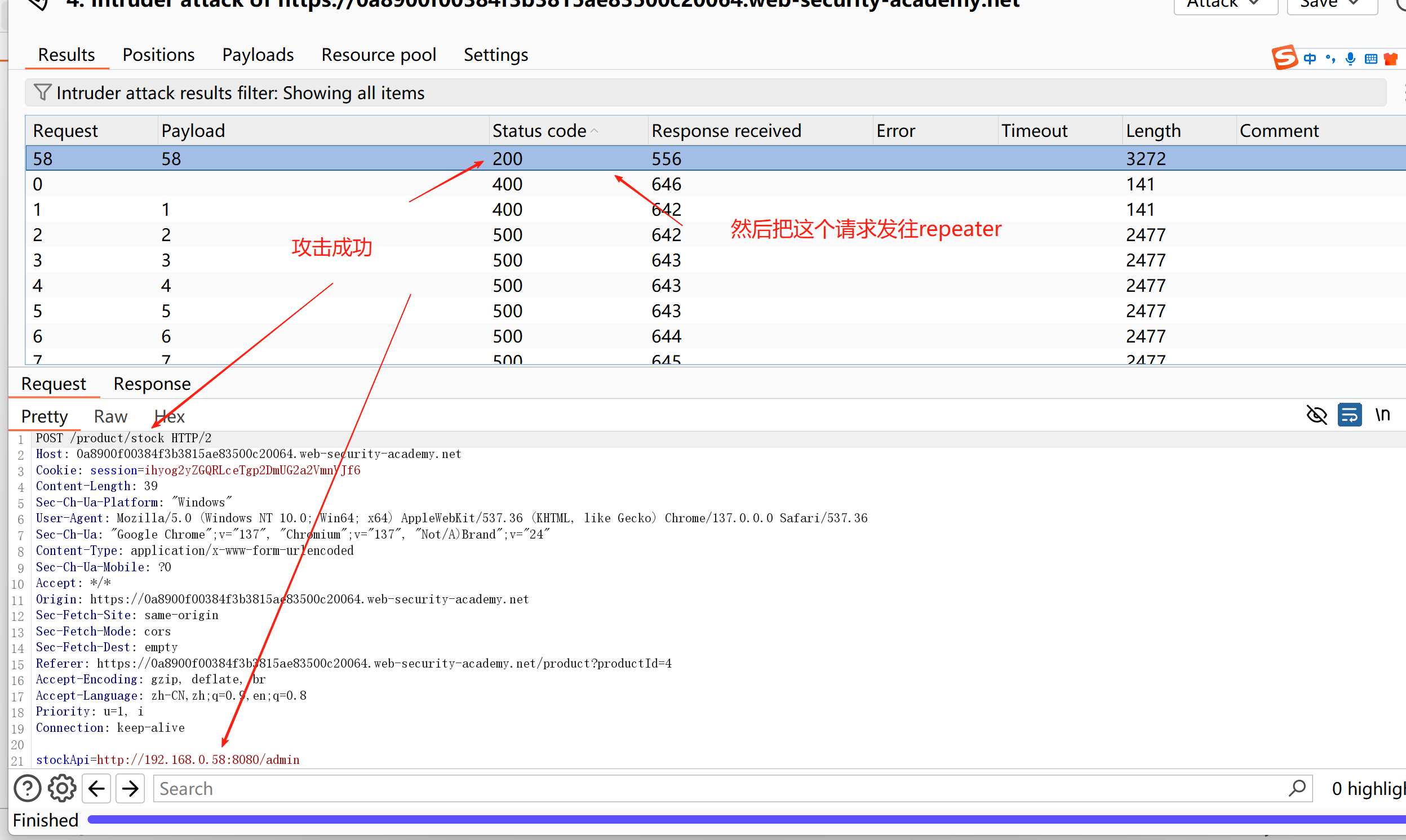Screen dimensions: 1406x840
Task: Toggle show non-printable \n characters
Action: click(x=1382, y=415)
